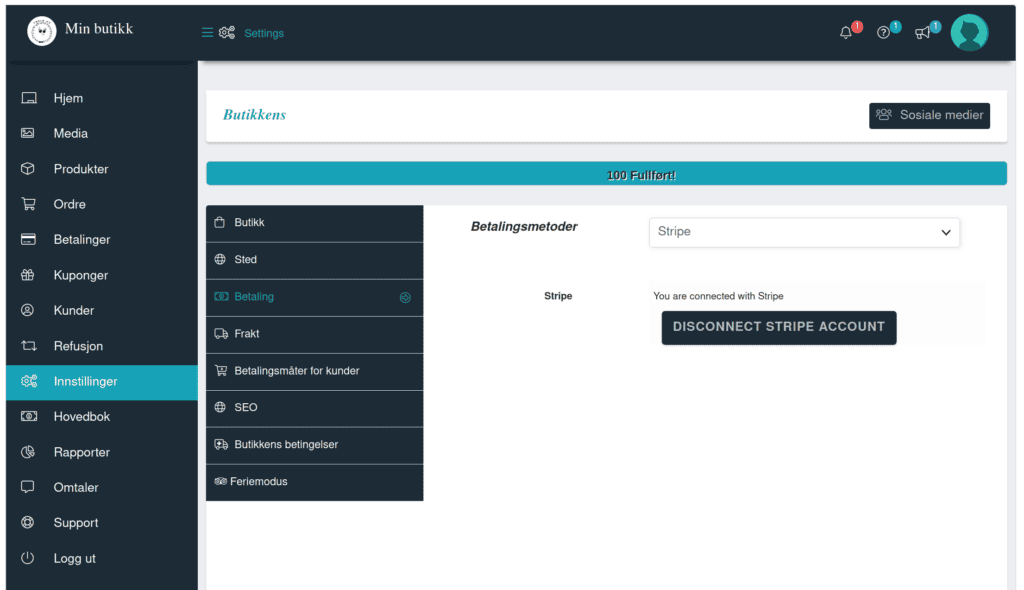The image size is (1024, 590).
Task: Open the Butikkens betingelser tab
Action: coord(314,446)
